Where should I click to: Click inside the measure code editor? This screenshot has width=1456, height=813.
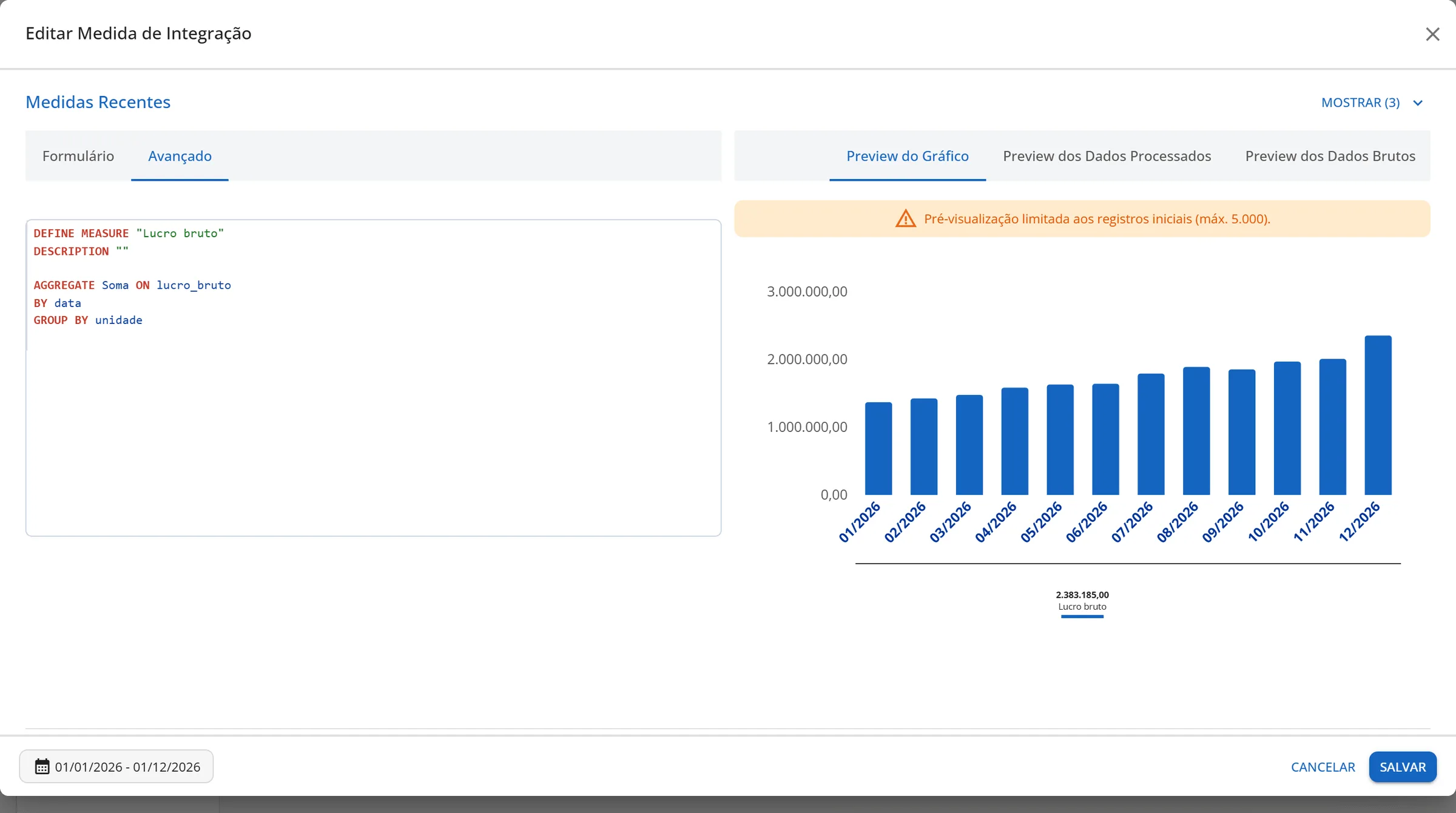(373, 377)
